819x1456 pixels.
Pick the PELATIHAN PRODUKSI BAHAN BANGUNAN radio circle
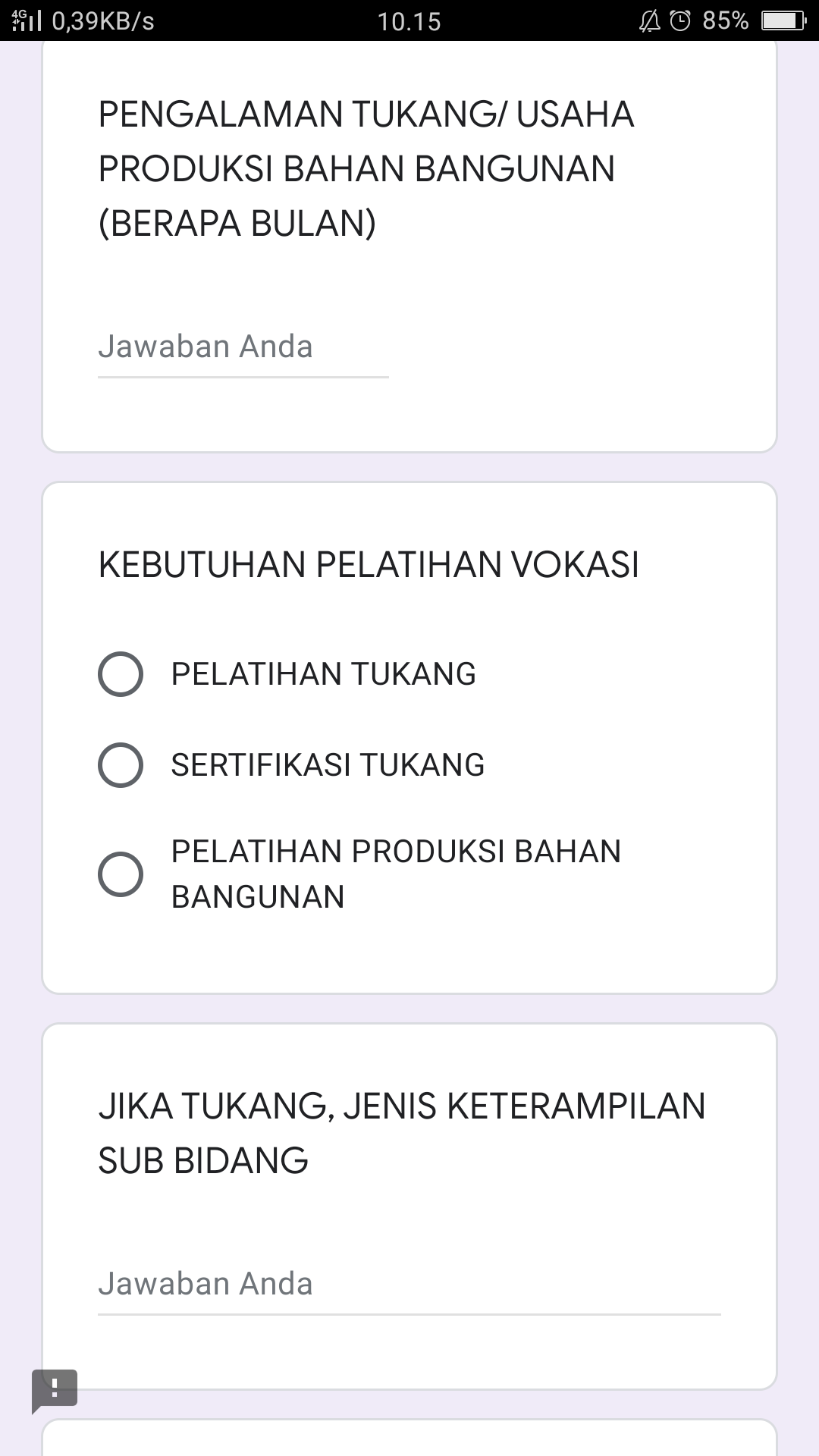click(121, 874)
